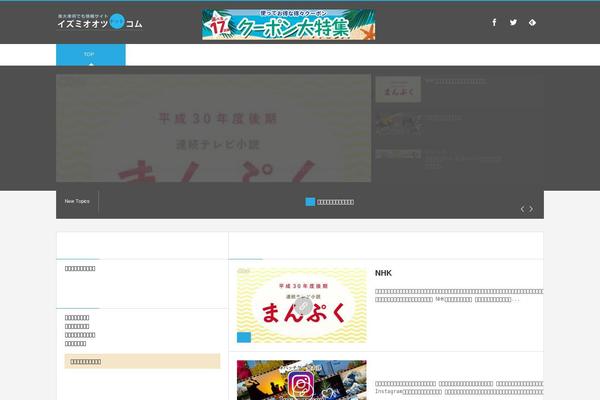Click blue tag on まんぷく article thumbnail
The height and width of the screenshot is (400, 600).
click(x=244, y=337)
